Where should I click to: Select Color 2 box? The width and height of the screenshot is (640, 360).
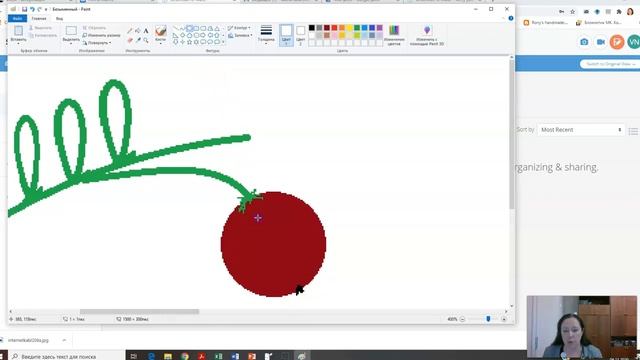coord(300,35)
